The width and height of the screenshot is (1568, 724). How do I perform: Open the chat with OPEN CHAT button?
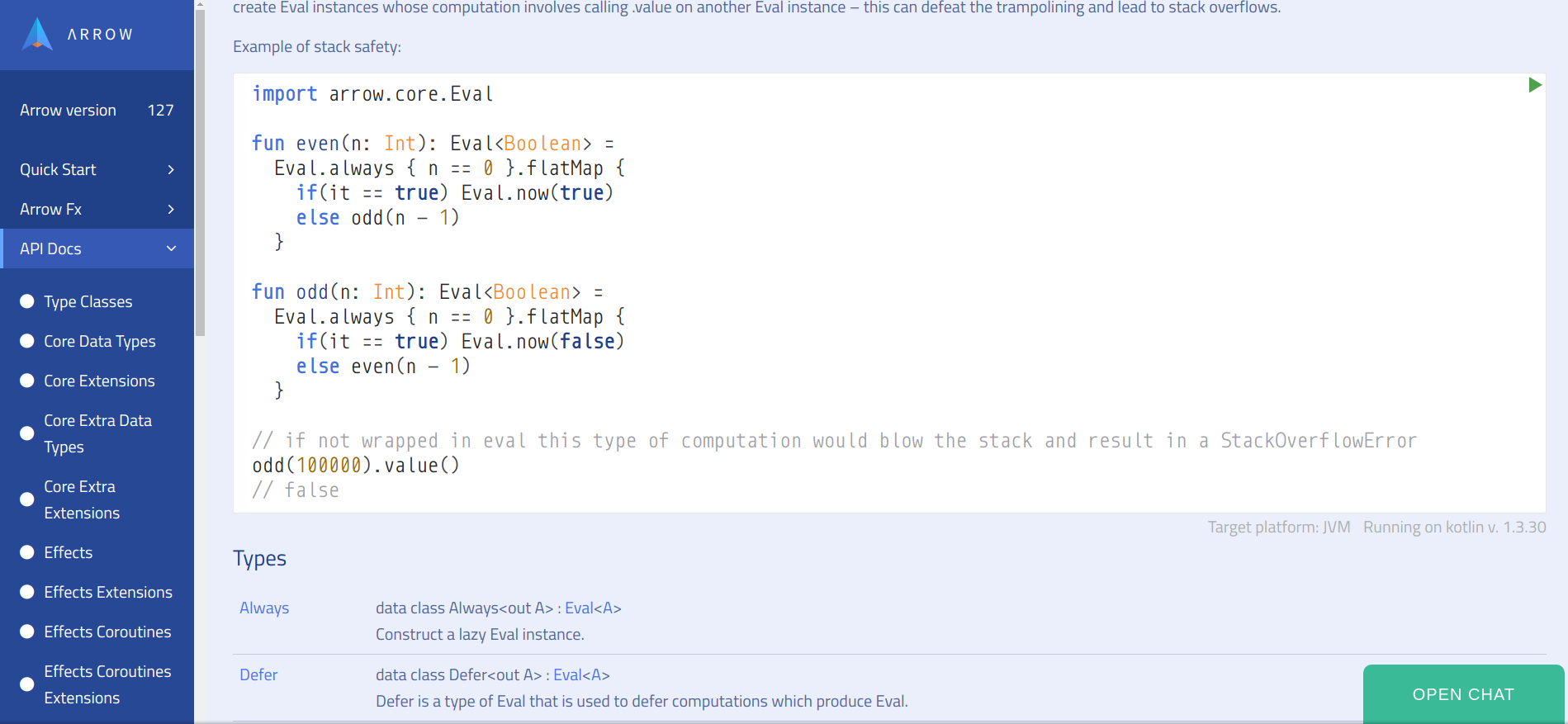coord(1461,693)
